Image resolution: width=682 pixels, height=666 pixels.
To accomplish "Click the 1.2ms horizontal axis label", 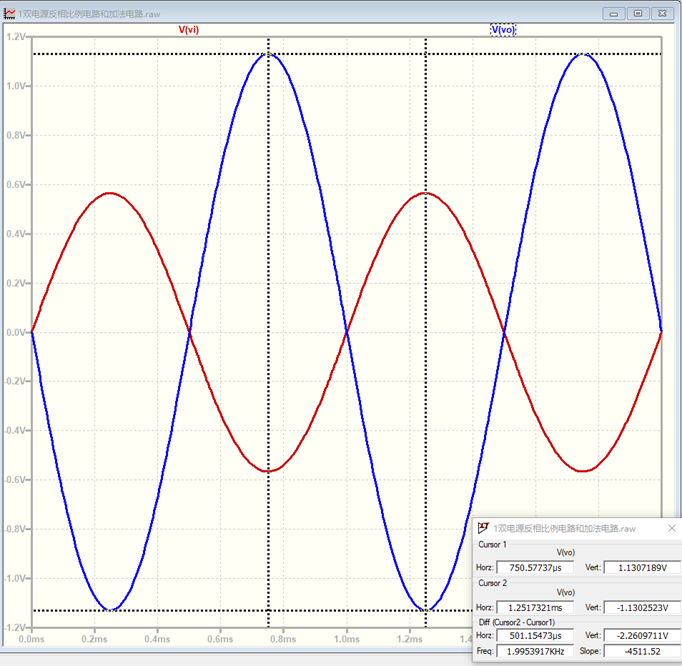I will click(409, 639).
